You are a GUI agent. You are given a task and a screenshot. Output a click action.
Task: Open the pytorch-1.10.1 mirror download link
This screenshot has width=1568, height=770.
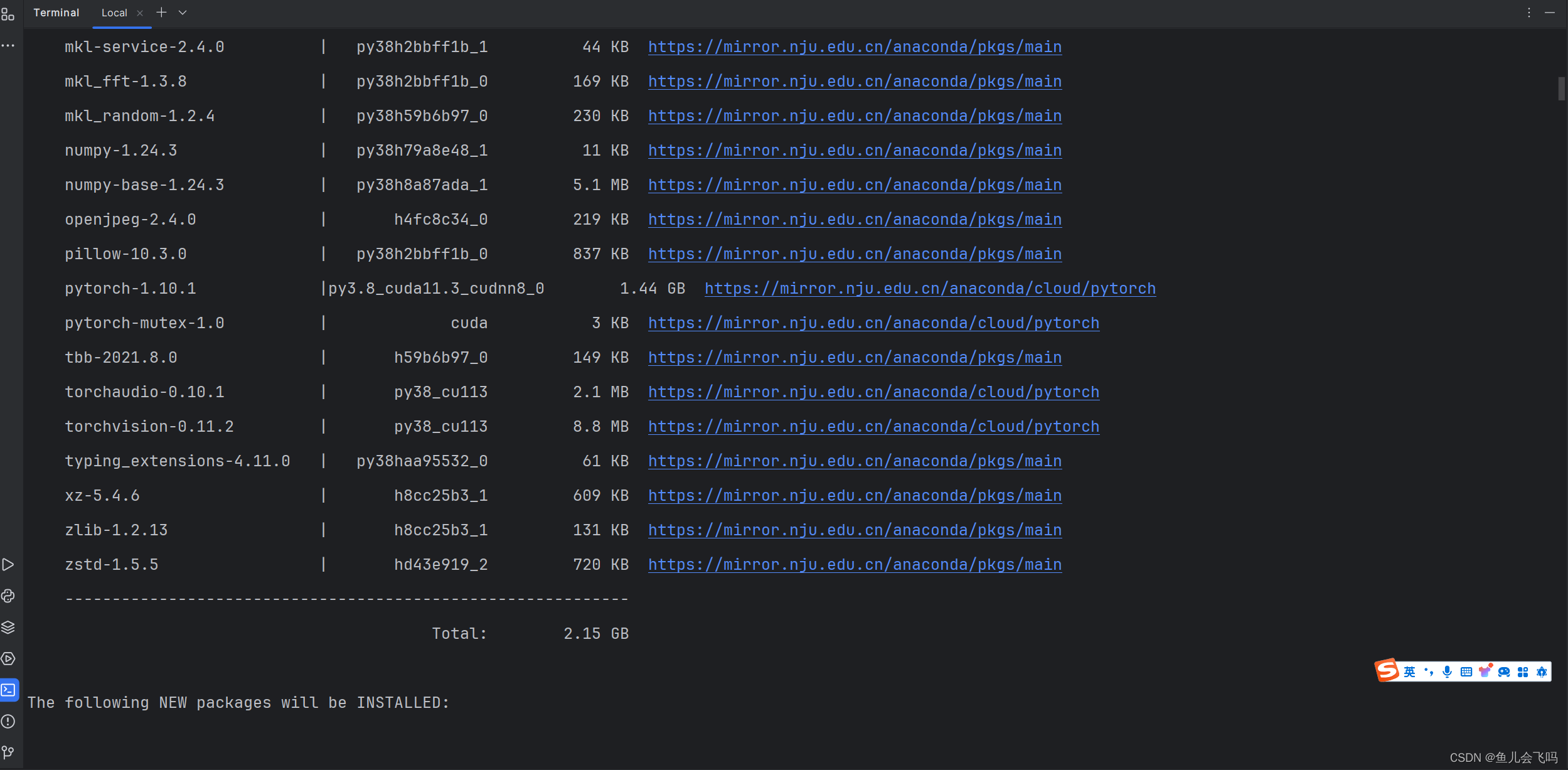point(929,288)
